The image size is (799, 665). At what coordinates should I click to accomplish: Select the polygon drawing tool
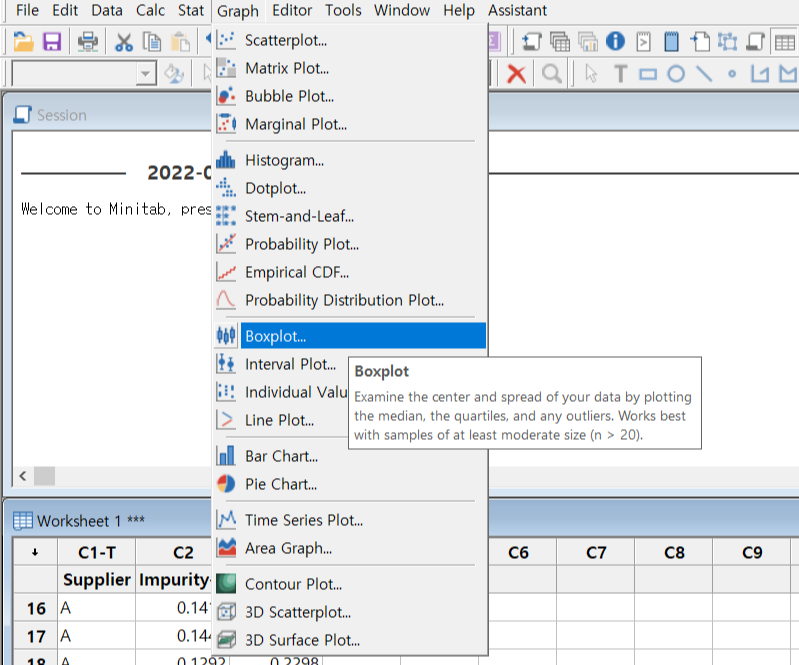789,74
